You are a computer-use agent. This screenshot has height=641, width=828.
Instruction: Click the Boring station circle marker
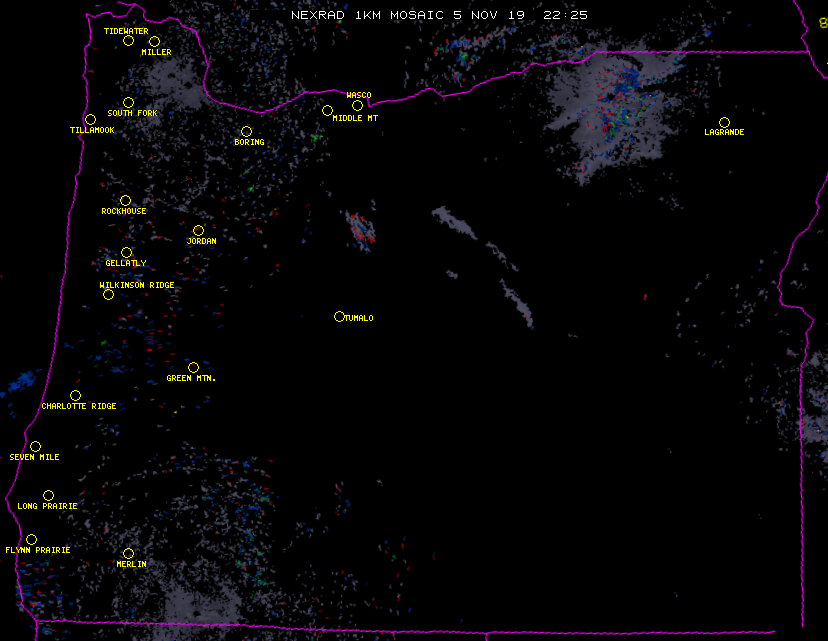click(x=246, y=132)
